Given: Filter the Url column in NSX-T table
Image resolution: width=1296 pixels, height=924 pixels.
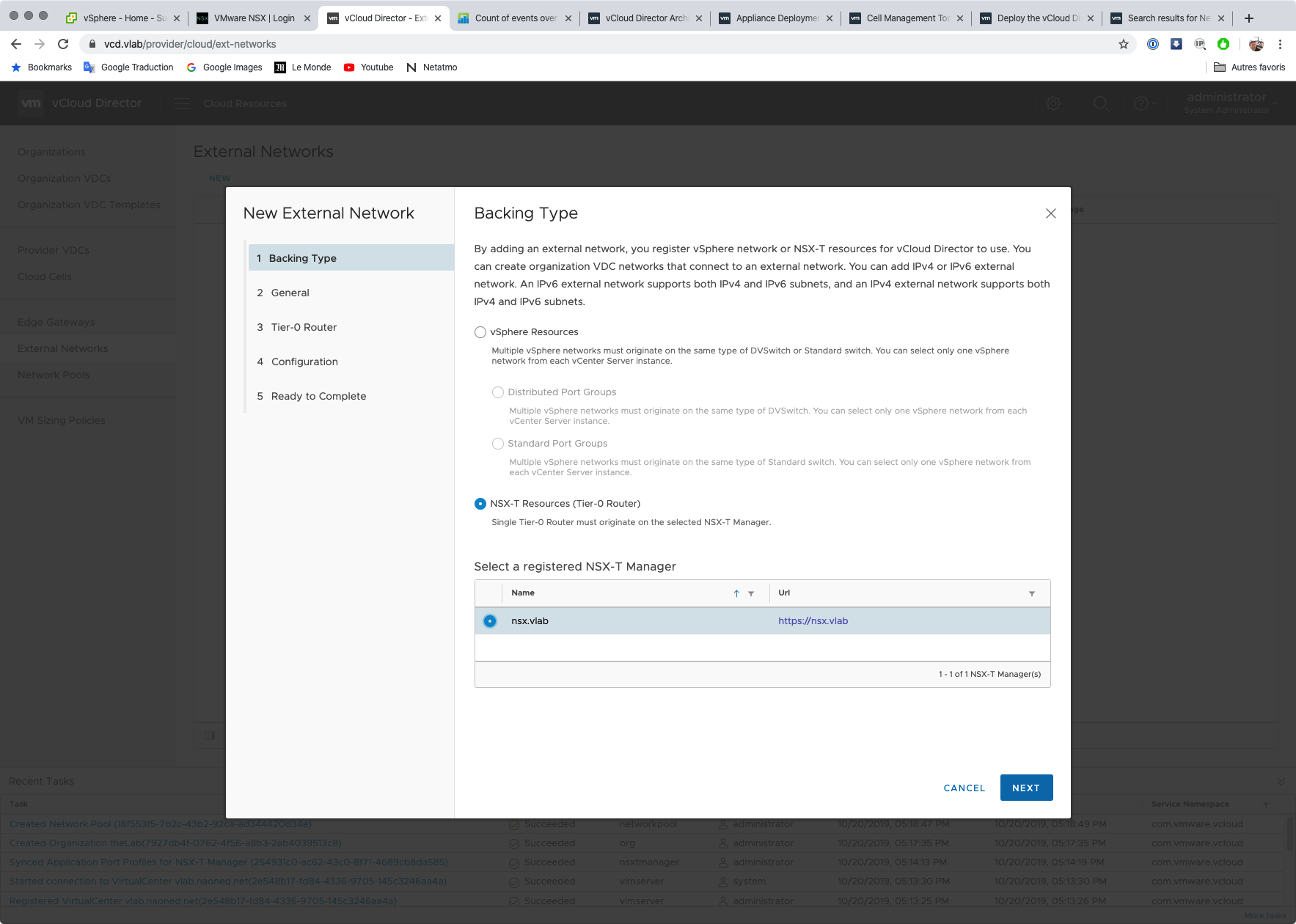Looking at the screenshot, I should pyautogui.click(x=1032, y=593).
